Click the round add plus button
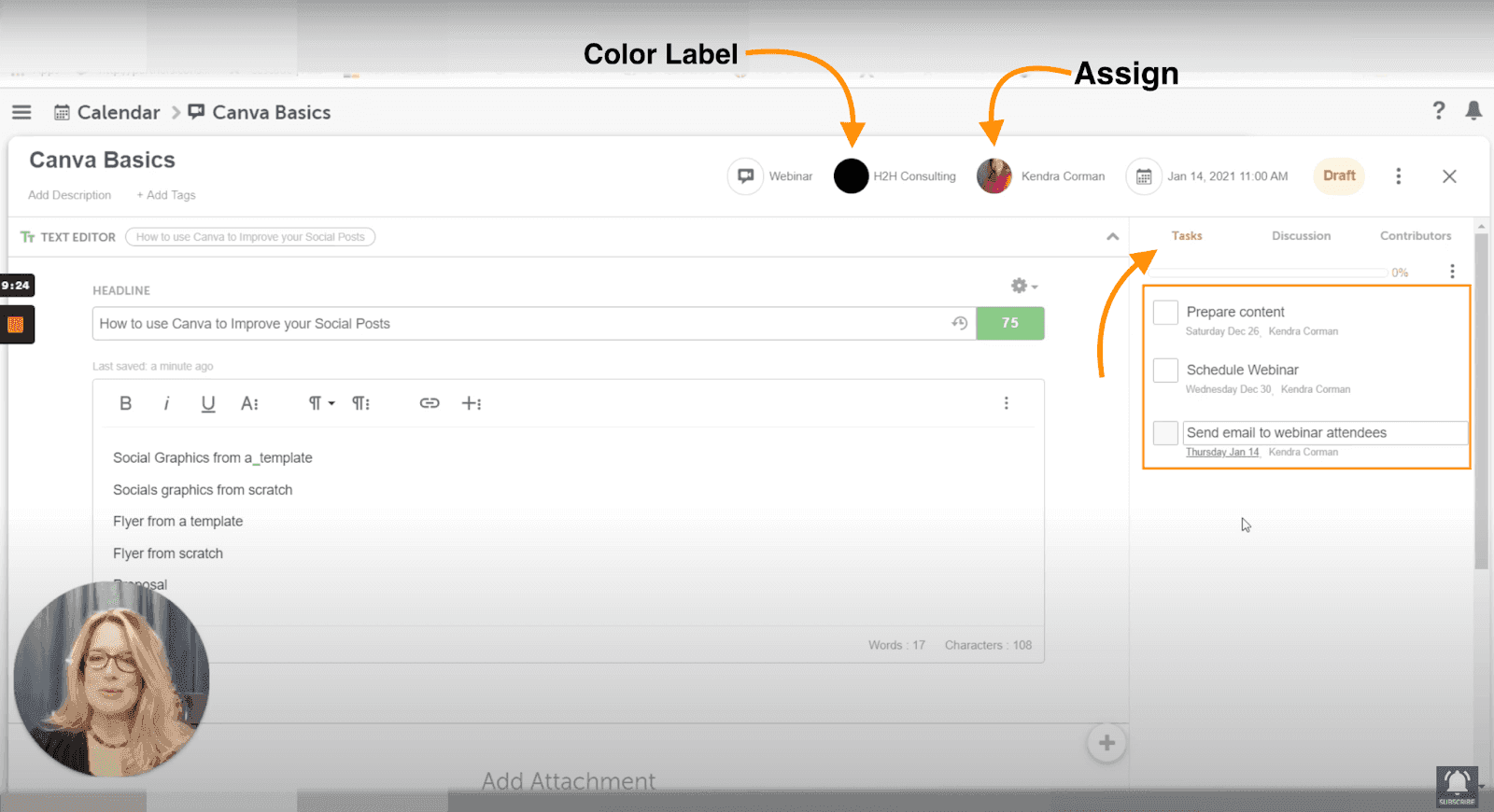 point(1106,743)
